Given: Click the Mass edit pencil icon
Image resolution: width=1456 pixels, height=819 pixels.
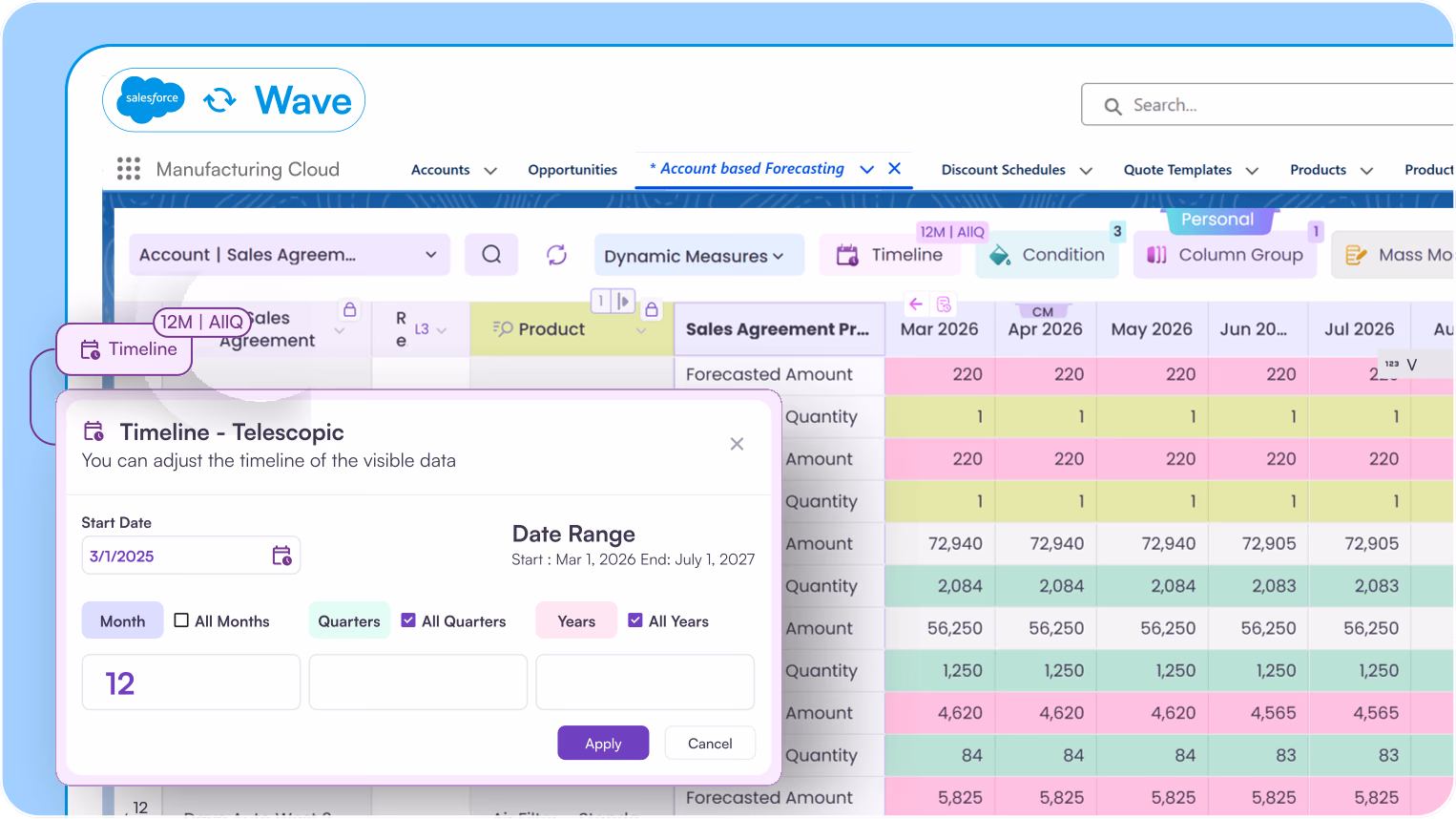Looking at the screenshot, I should pos(1356,255).
